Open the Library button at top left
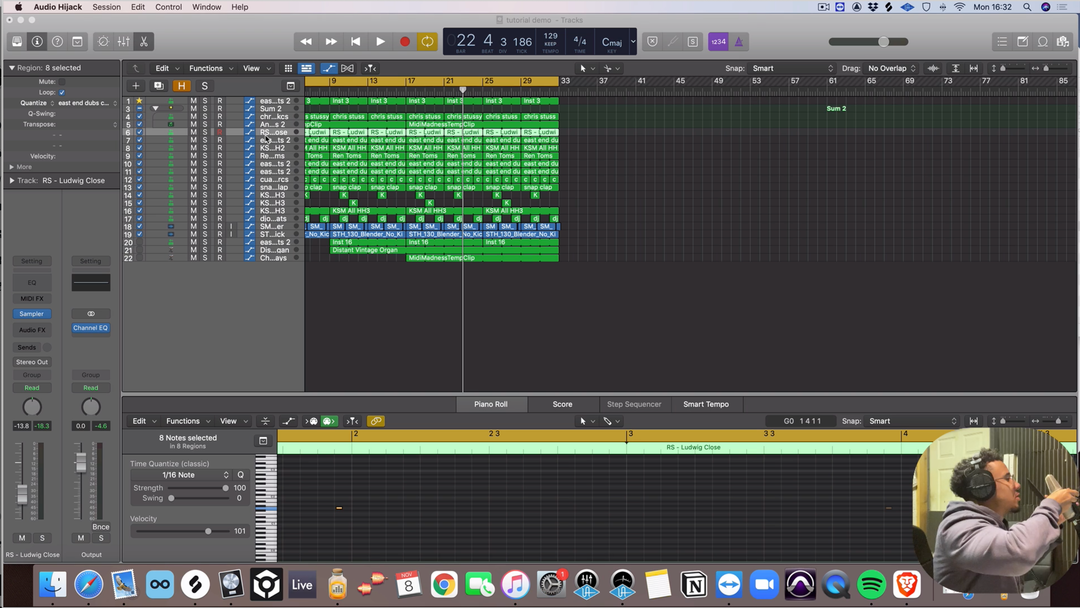Viewport: 1080px width, 608px height. tap(17, 42)
